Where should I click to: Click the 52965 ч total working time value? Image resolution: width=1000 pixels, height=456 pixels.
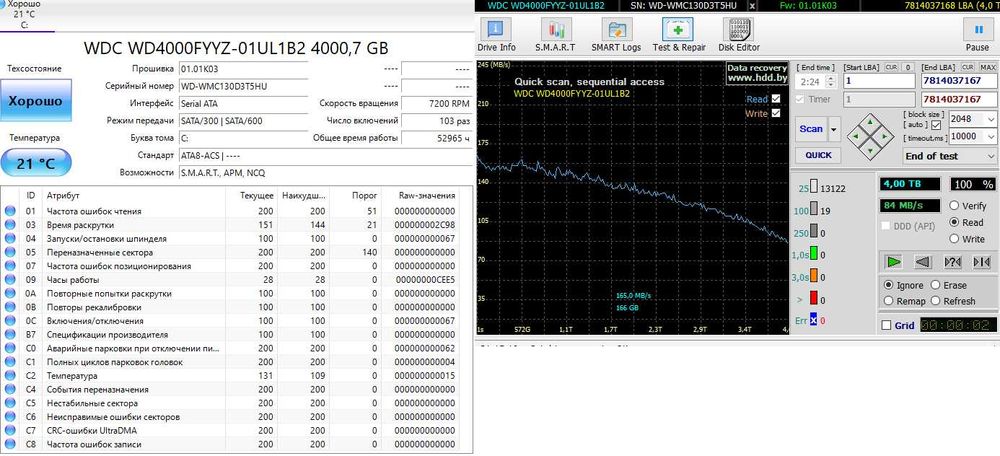tap(436, 138)
